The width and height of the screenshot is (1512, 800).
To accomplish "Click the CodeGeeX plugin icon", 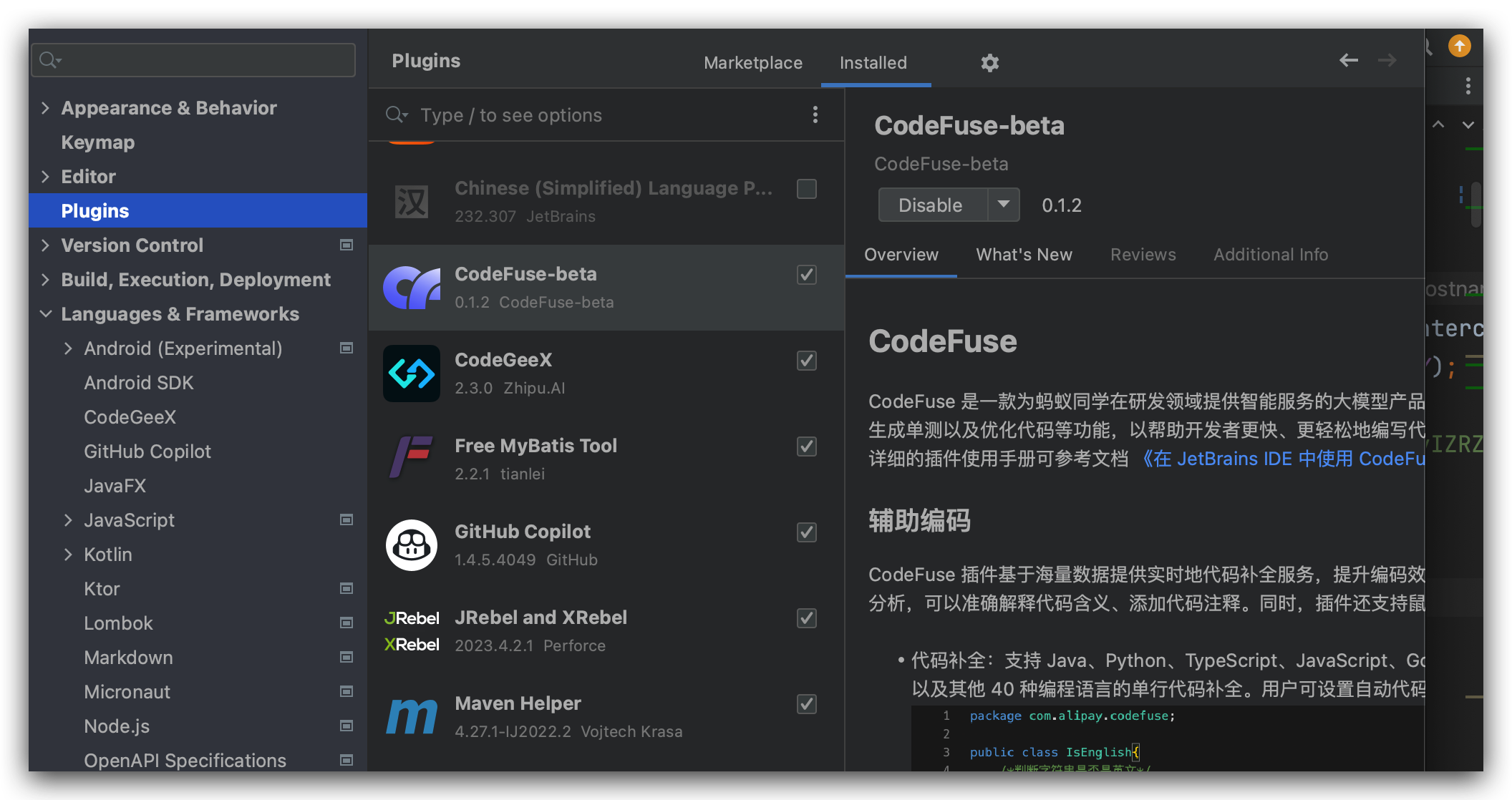I will coord(412,373).
